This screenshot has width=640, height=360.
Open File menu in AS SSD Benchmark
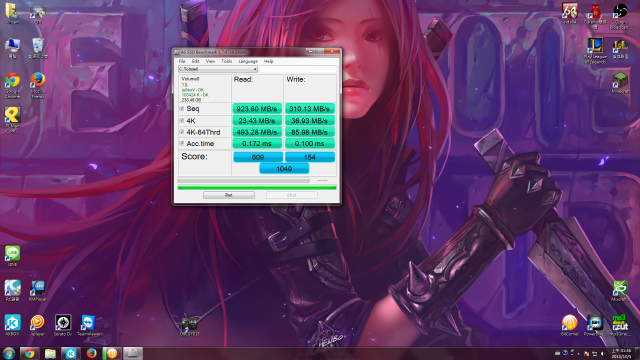tap(182, 61)
